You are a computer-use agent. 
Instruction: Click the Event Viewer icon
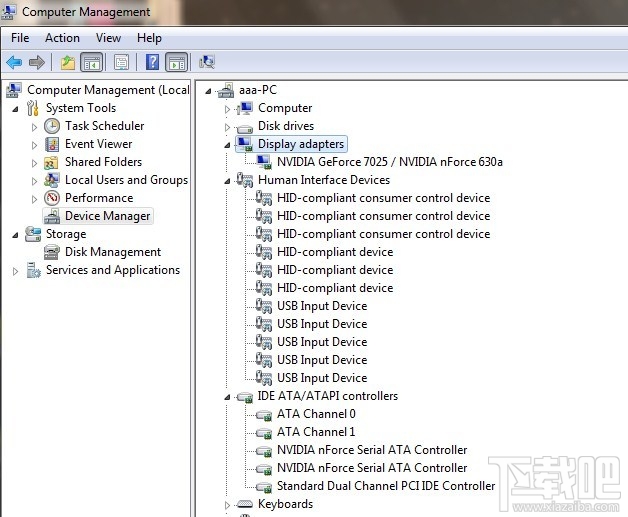pos(52,144)
